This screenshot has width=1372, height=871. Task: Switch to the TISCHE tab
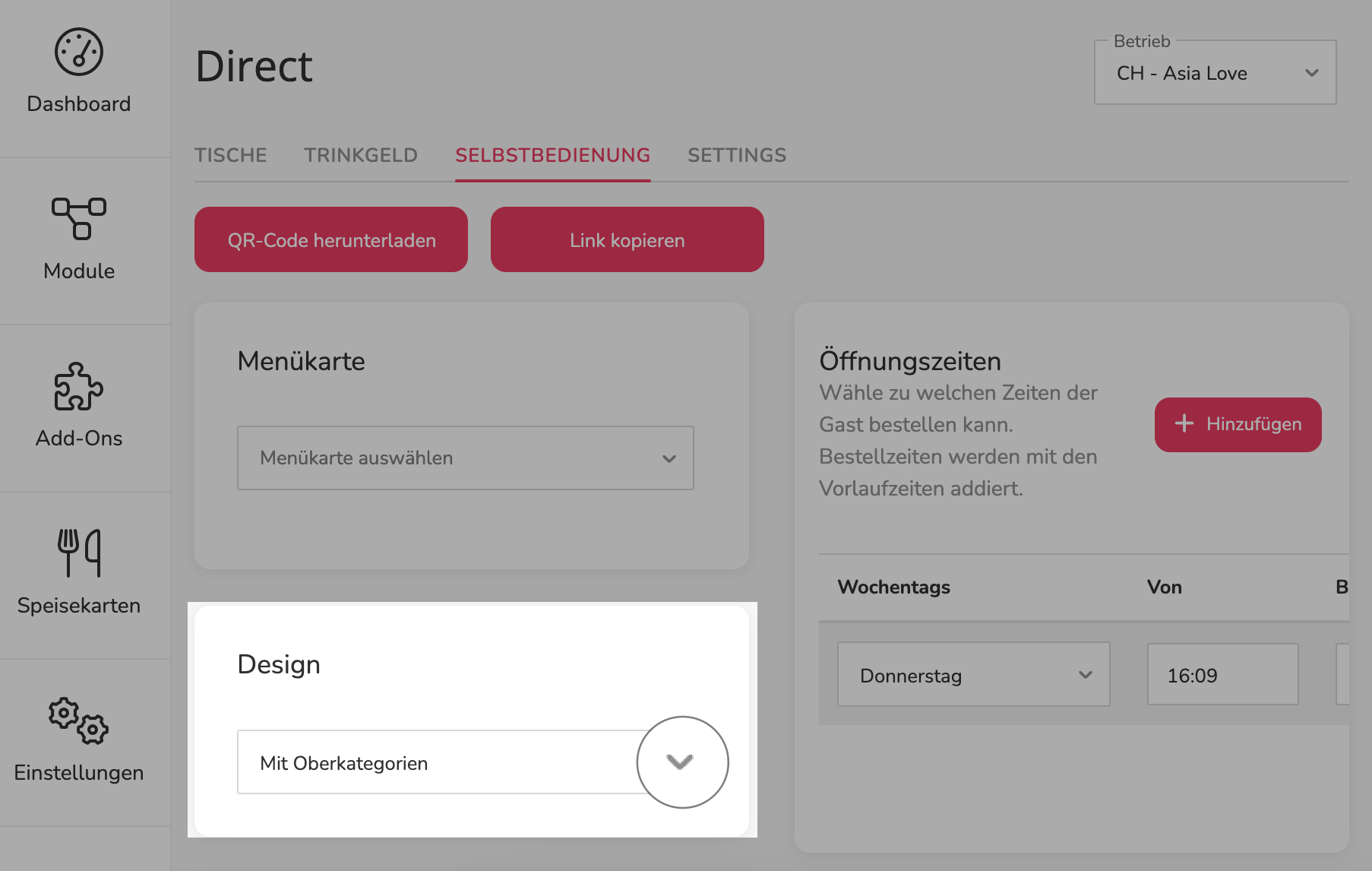click(x=231, y=155)
